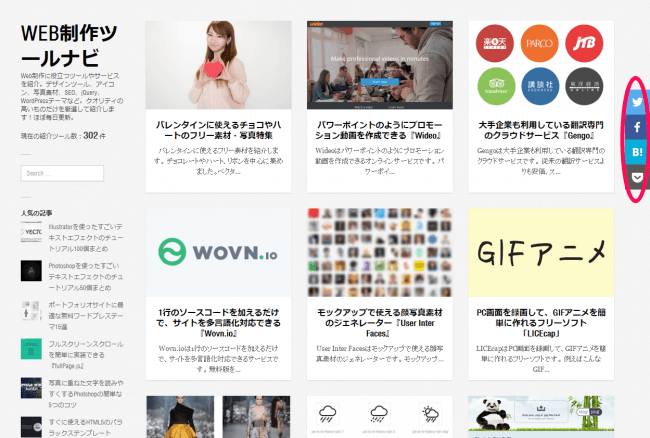Image resolution: width=650 pixels, height=438 pixels.
Task: Bookmark the page with the Hatena B! icon
Action: [x=637, y=152]
